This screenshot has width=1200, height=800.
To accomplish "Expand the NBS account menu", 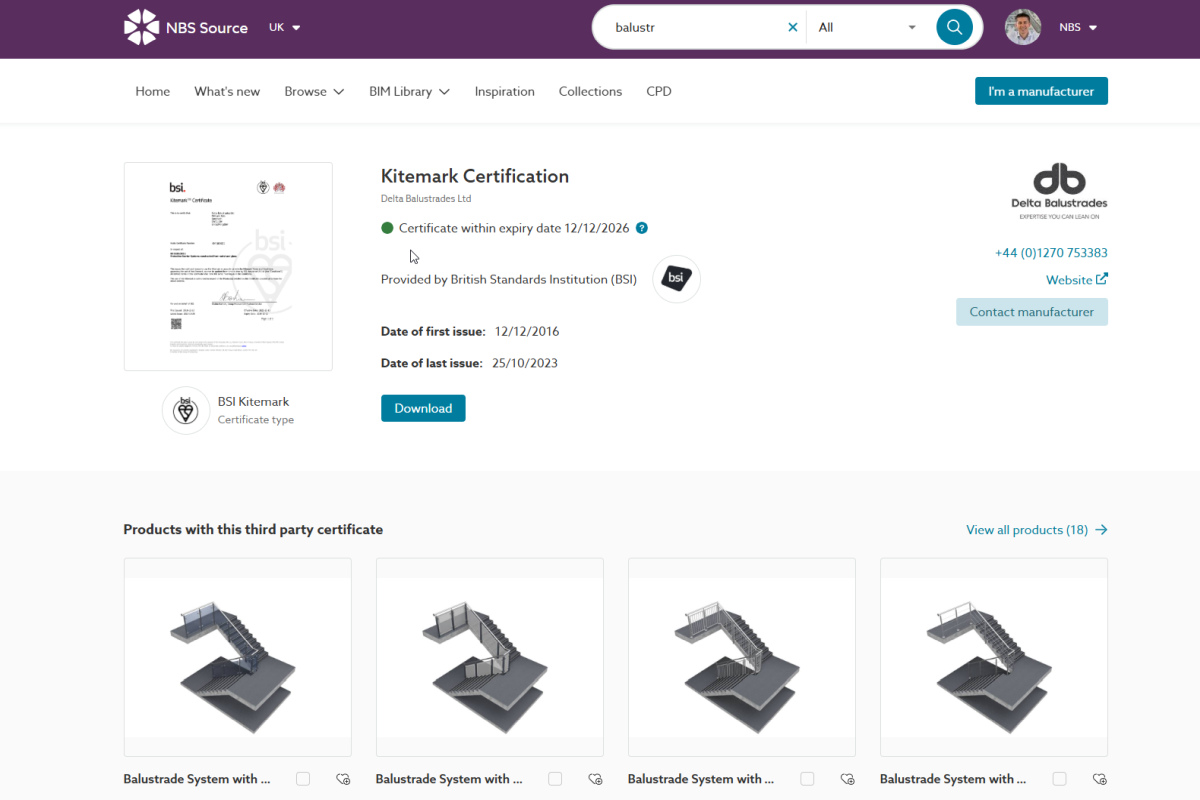I will (1078, 27).
